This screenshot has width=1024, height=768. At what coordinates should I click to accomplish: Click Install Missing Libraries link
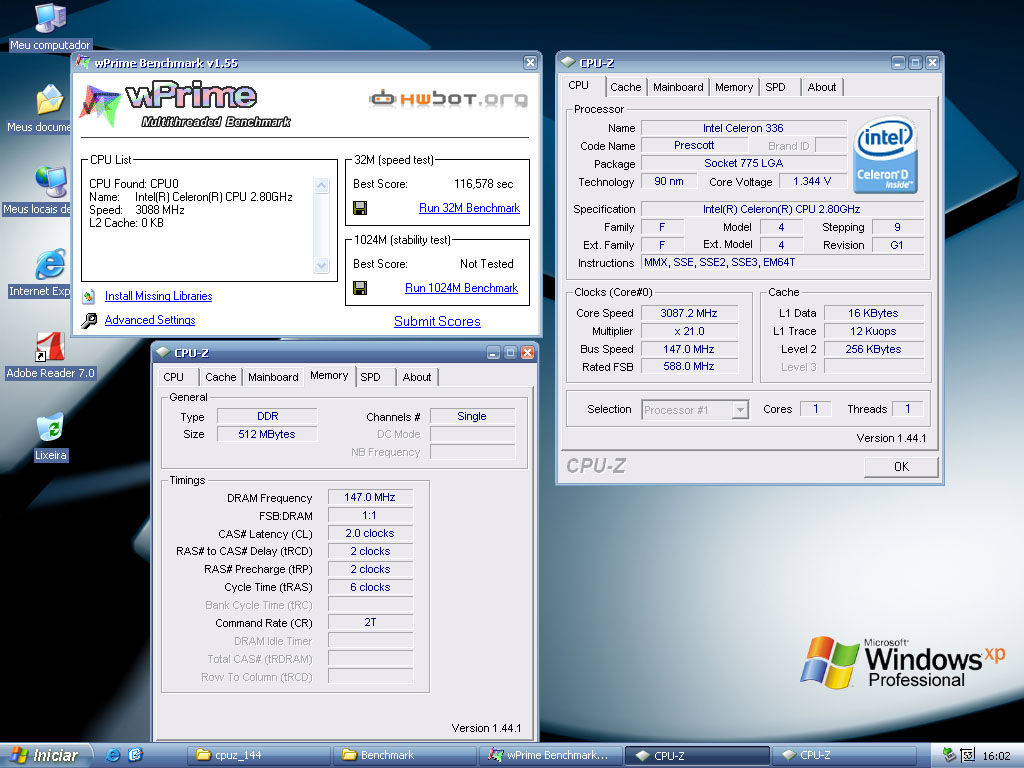[x=159, y=296]
